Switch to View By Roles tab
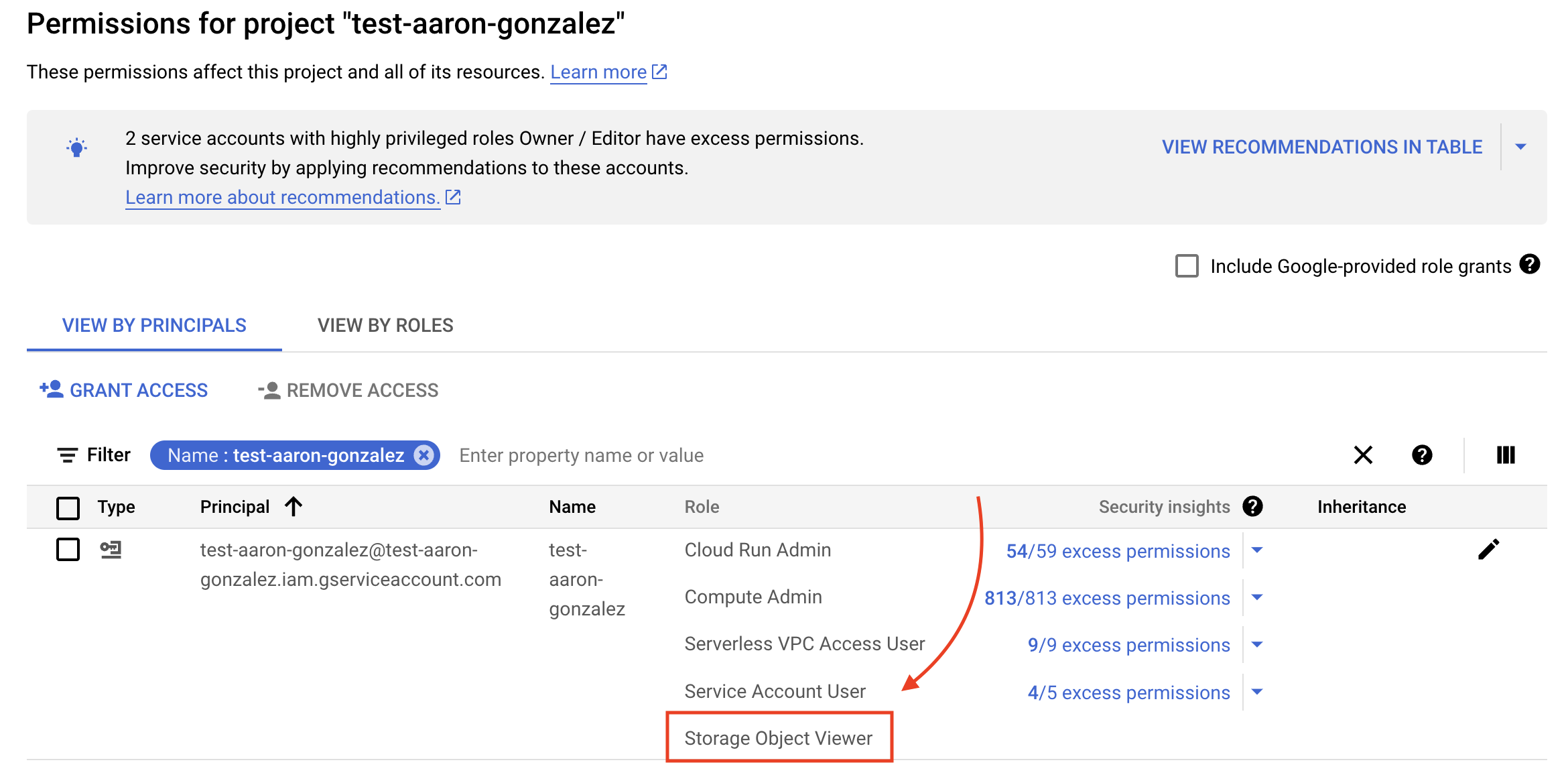 [x=385, y=326]
